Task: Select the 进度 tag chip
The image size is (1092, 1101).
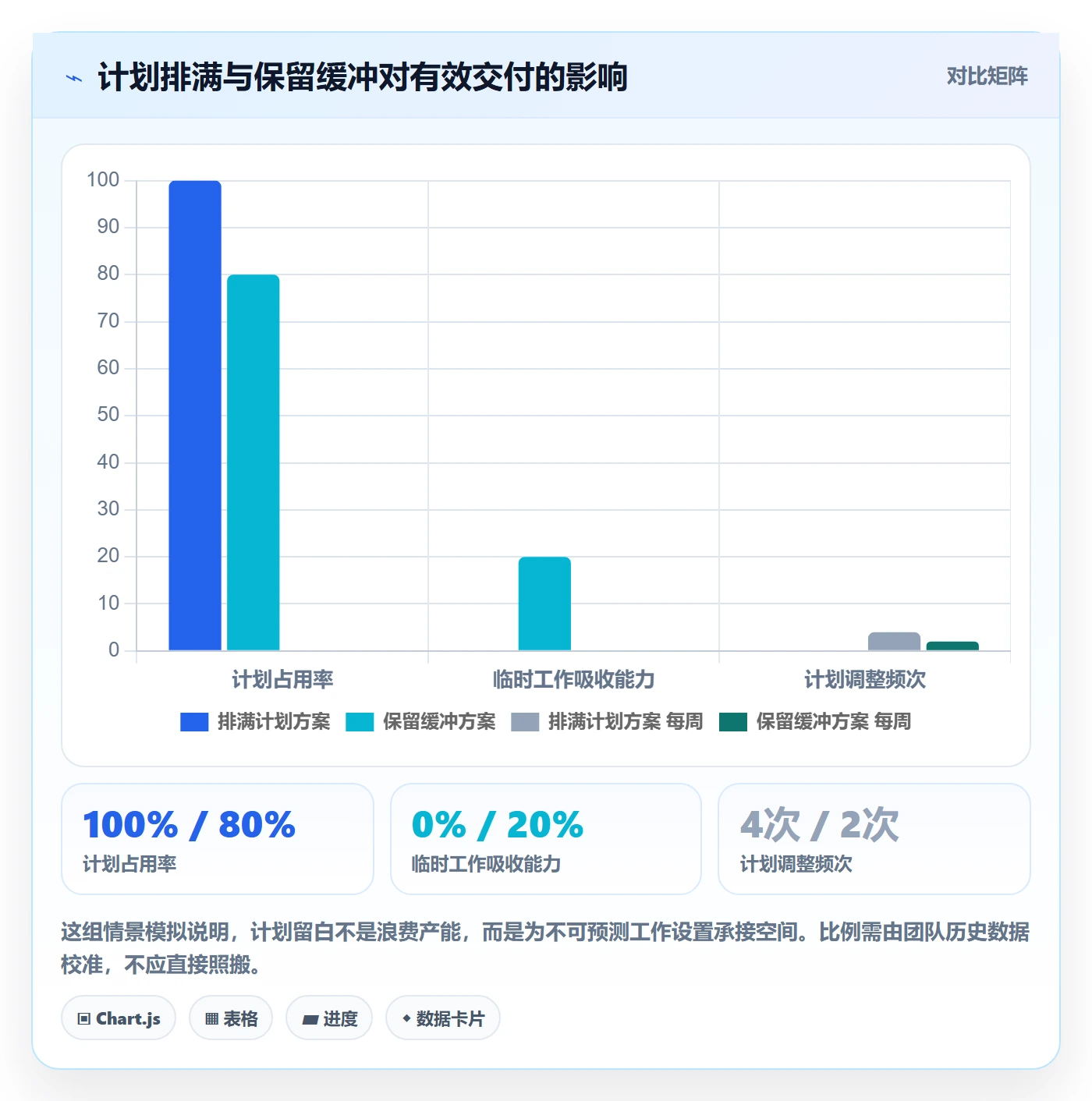Action: click(x=329, y=1018)
